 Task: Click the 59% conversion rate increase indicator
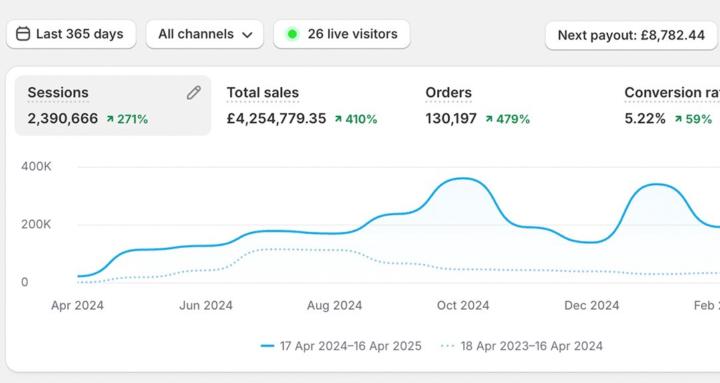tap(693, 119)
